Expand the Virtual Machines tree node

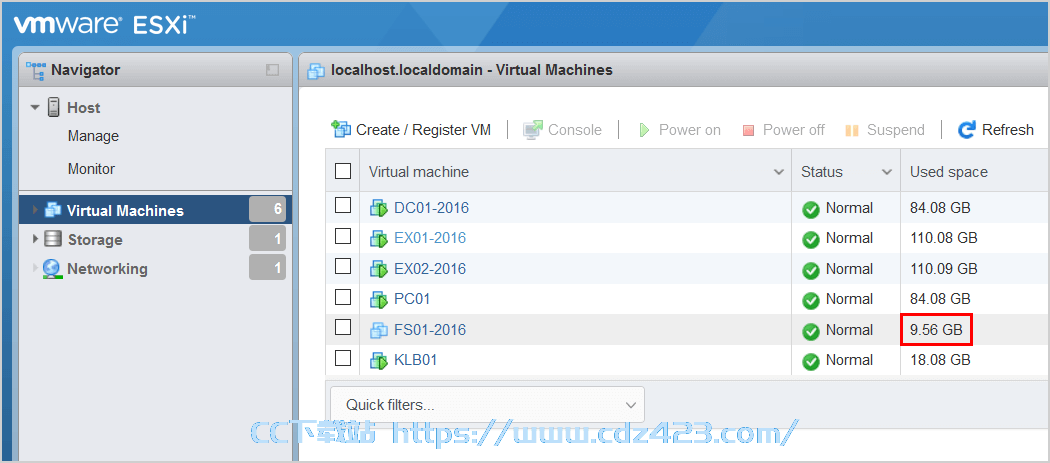point(35,210)
